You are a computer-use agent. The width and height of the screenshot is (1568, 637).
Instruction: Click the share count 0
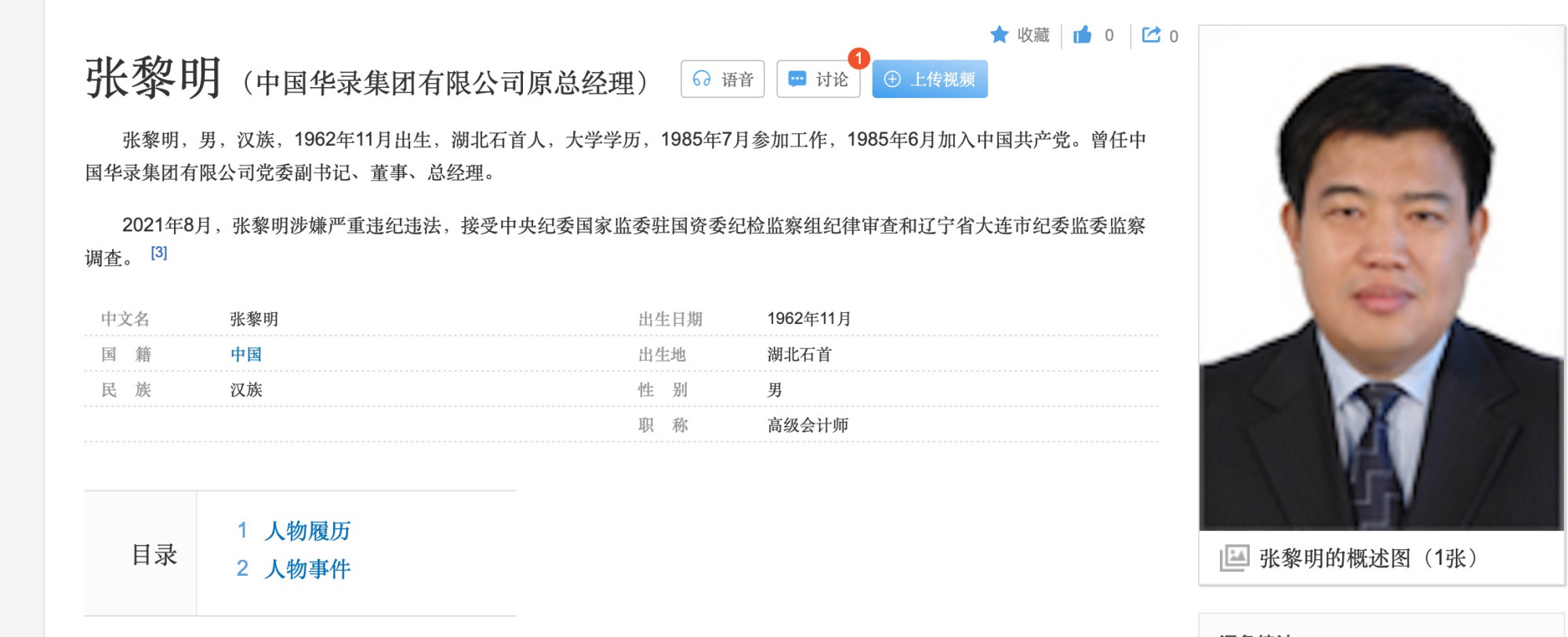1174,36
